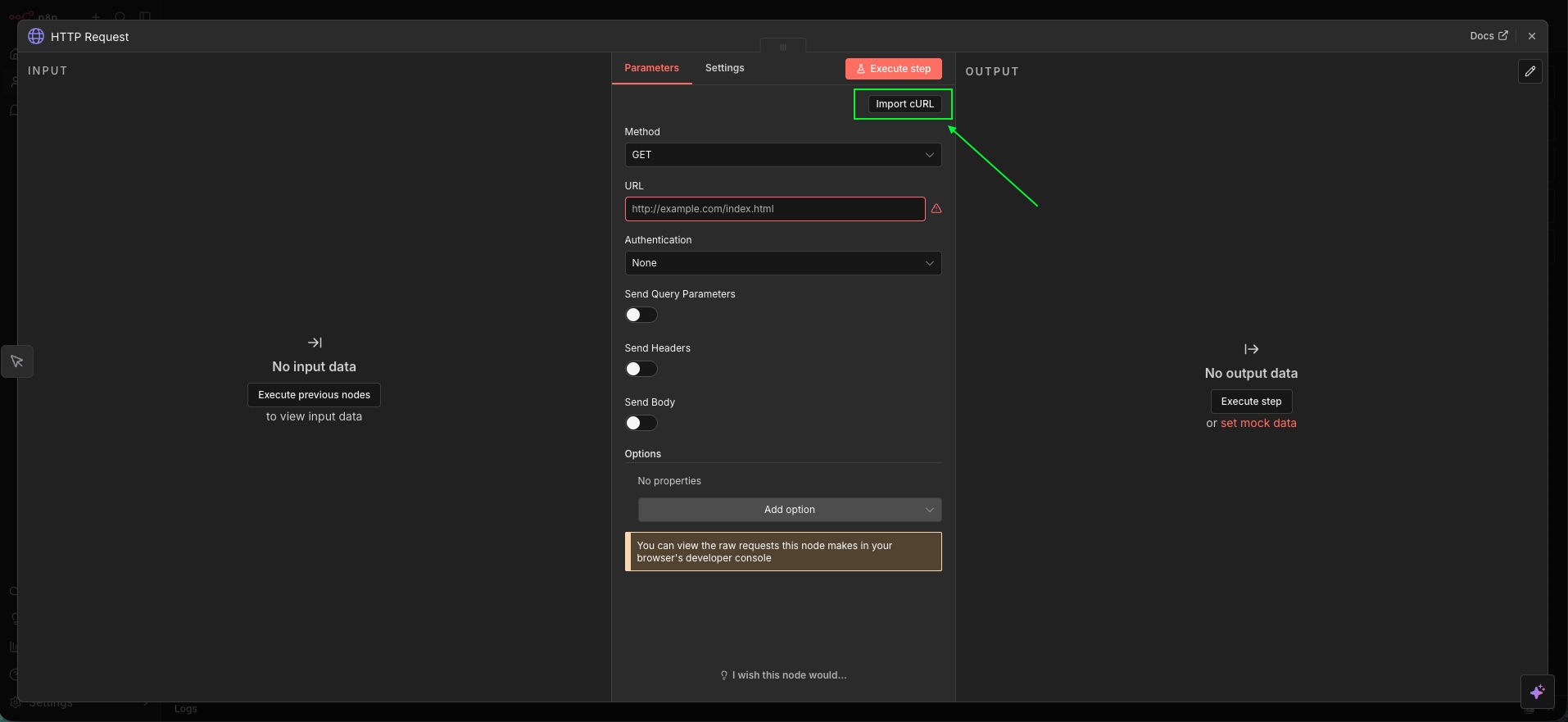Click the Import cURL button
The width and height of the screenshot is (1568, 722).
coord(904,104)
